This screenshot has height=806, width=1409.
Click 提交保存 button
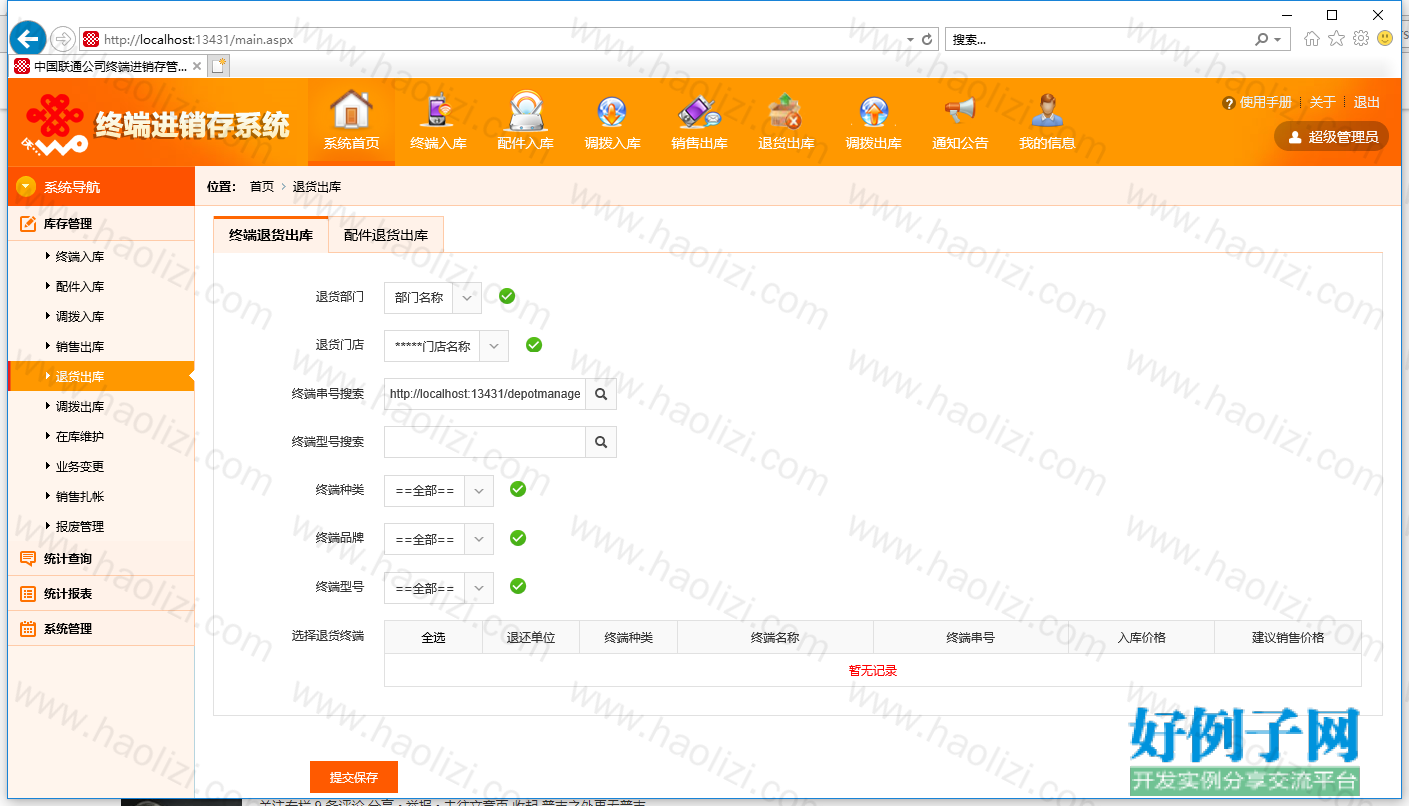[x=354, y=777]
